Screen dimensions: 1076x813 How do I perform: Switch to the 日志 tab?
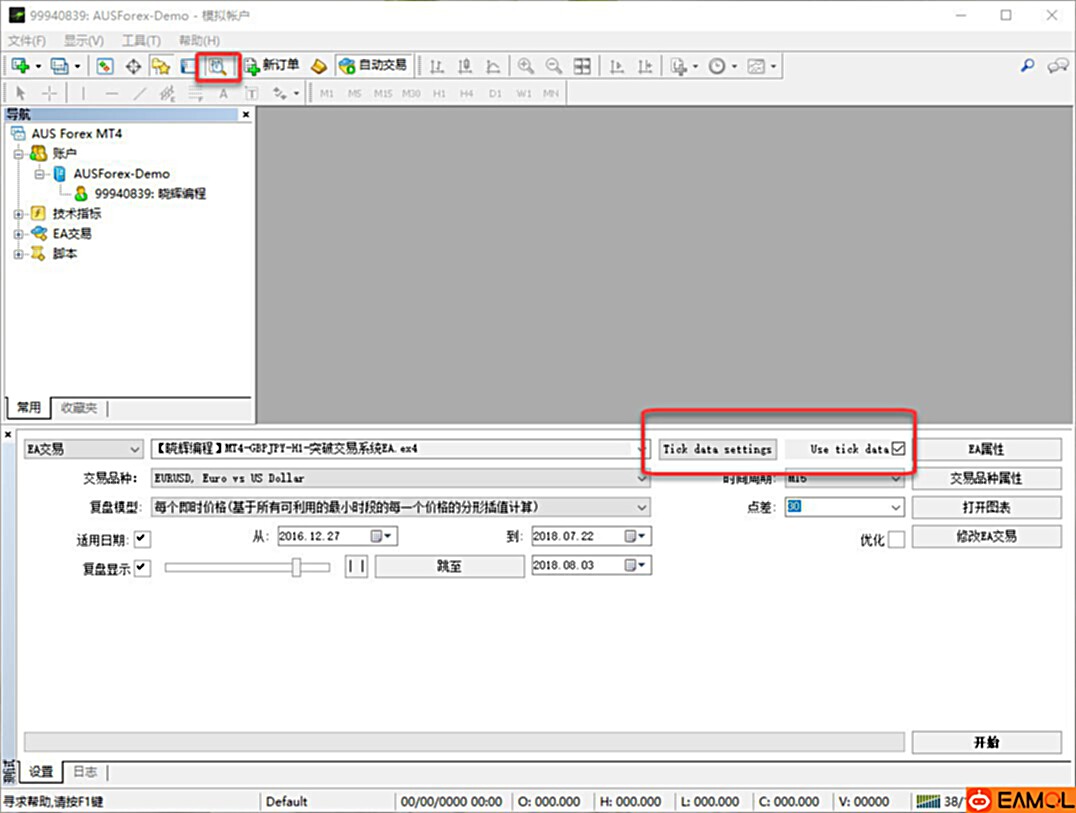coord(85,772)
